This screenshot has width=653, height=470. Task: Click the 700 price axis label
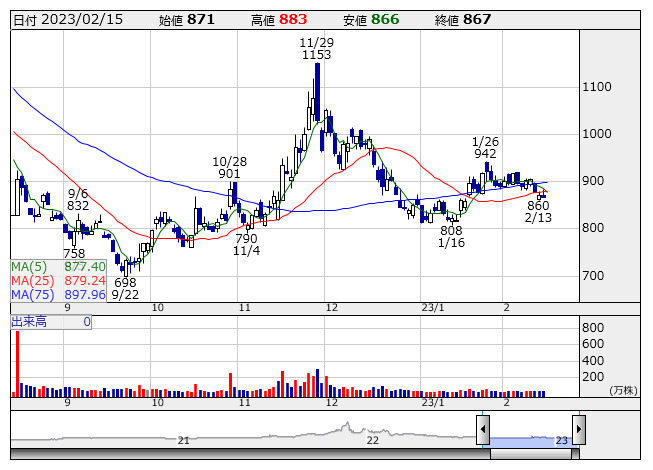click(x=593, y=275)
